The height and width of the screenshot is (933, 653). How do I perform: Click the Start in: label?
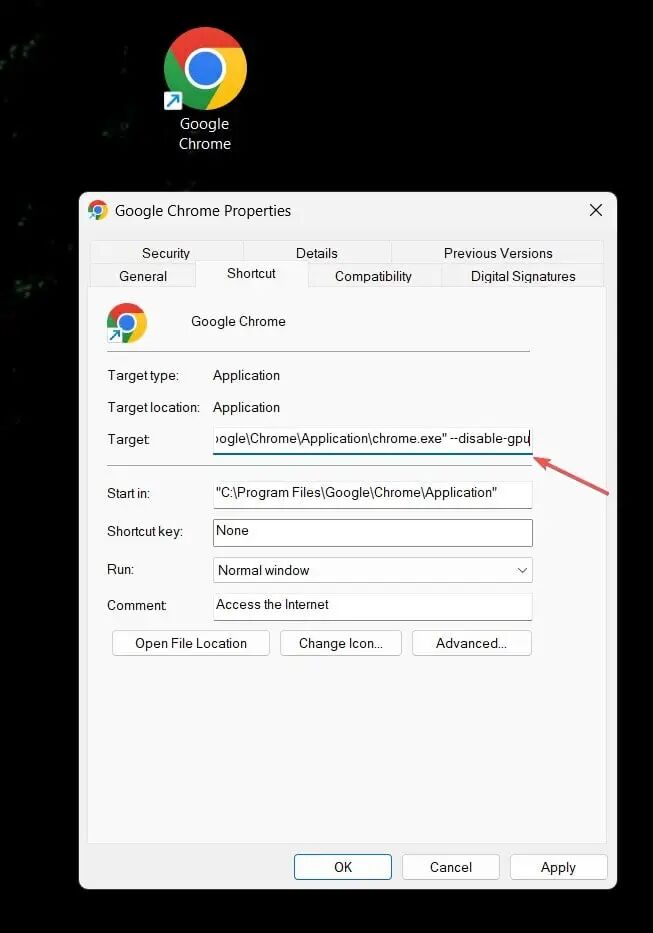129,493
